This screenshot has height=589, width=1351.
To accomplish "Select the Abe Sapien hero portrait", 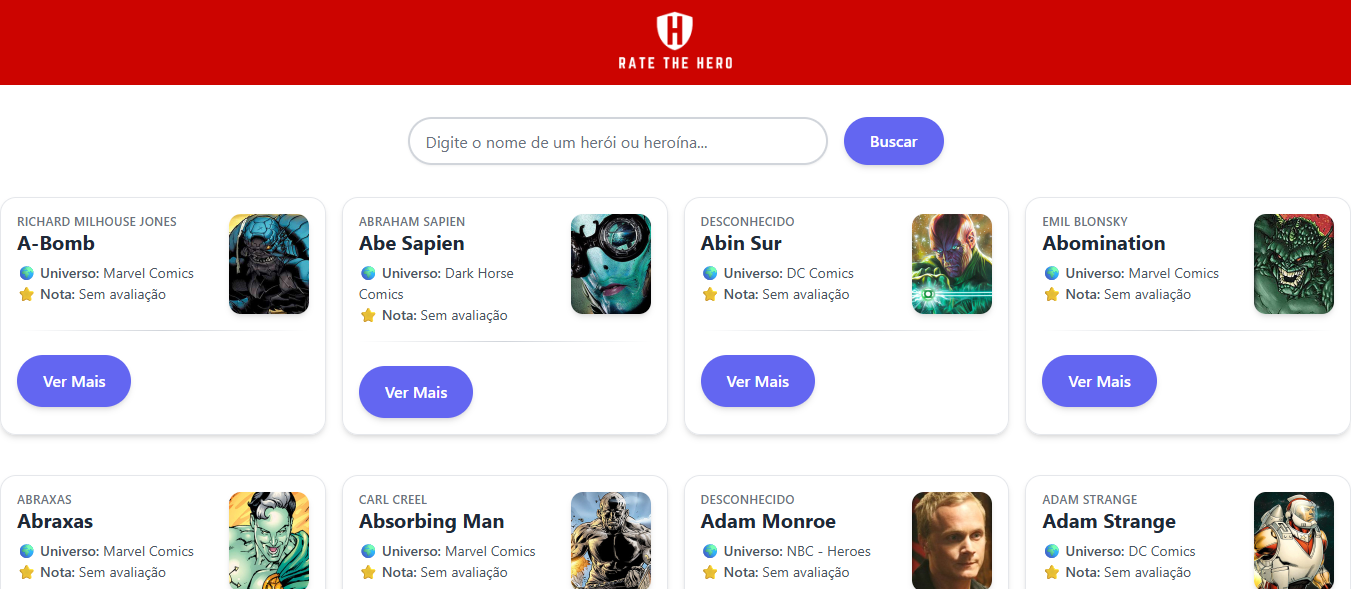I will (611, 264).
